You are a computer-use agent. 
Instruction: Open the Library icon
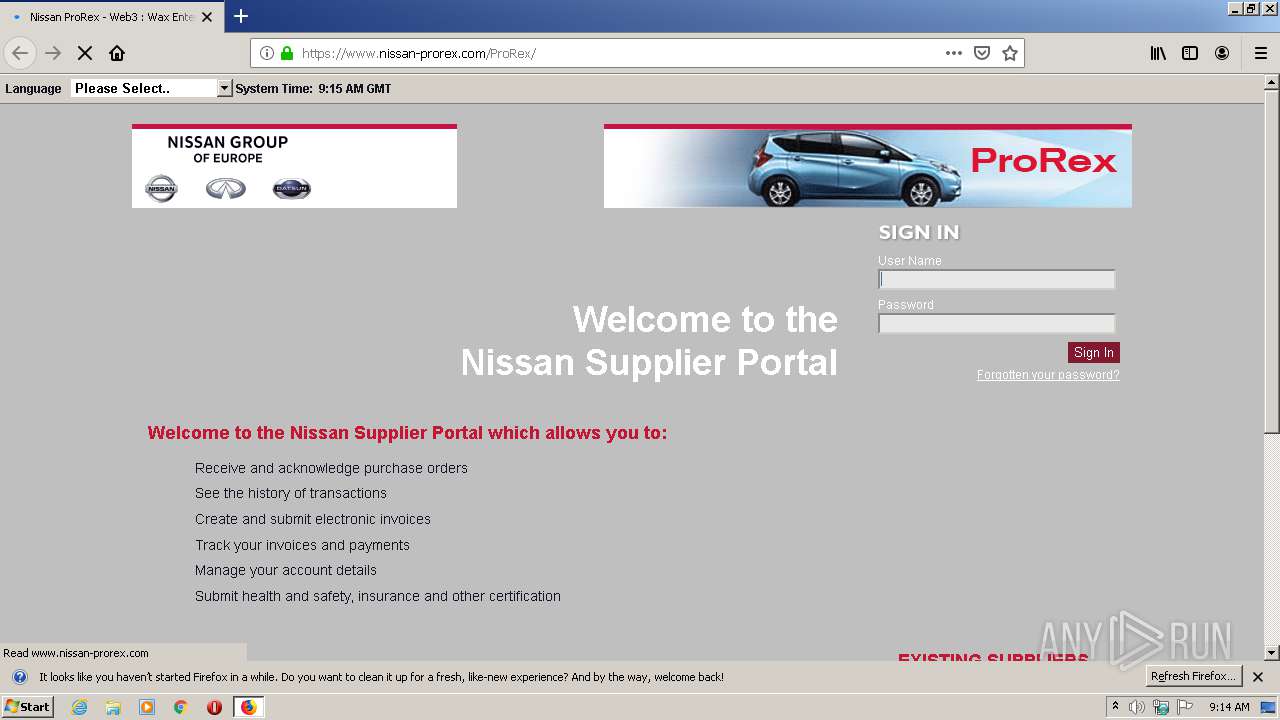coord(1158,53)
